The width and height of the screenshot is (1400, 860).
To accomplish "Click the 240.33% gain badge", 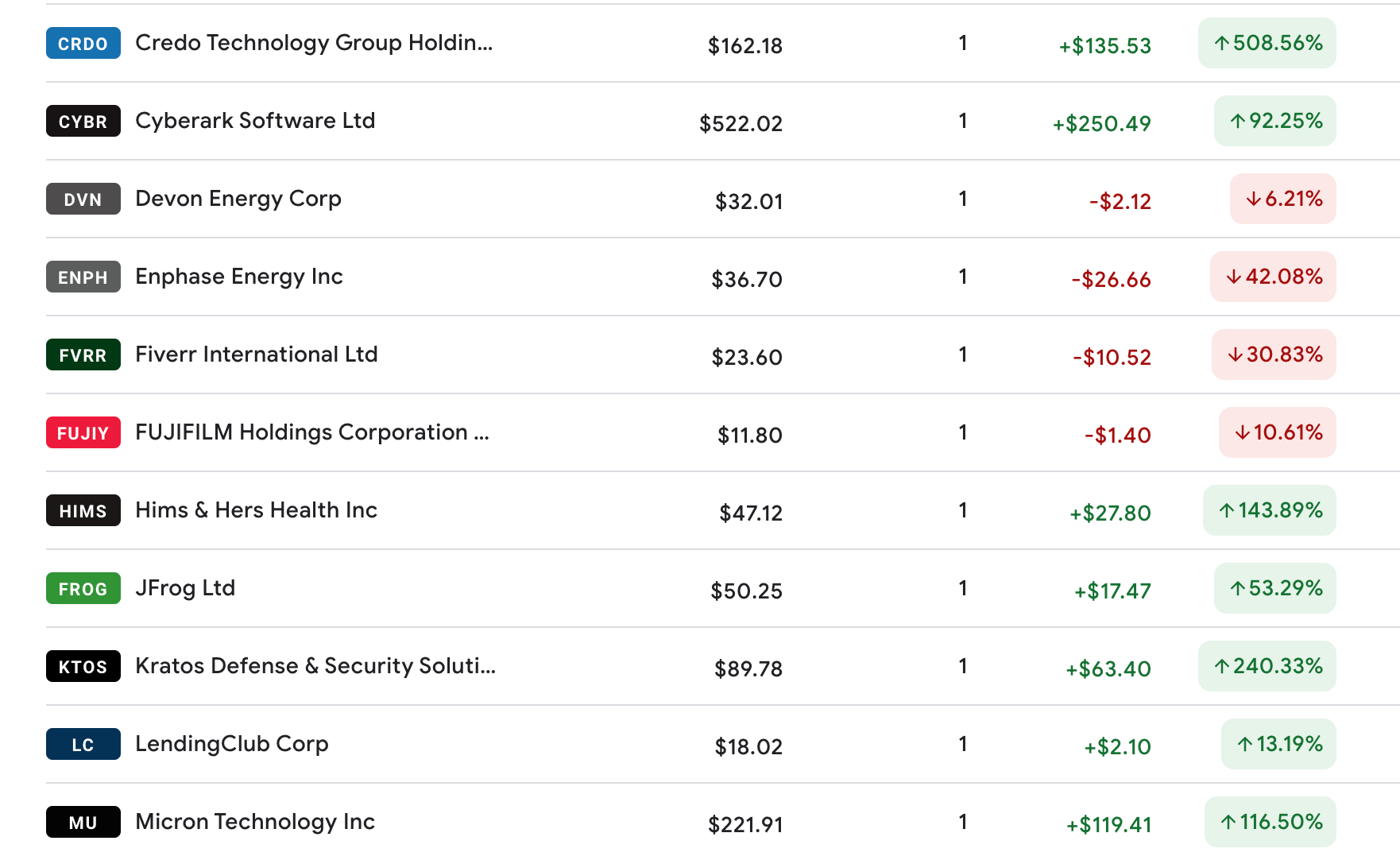I will click(x=1267, y=666).
